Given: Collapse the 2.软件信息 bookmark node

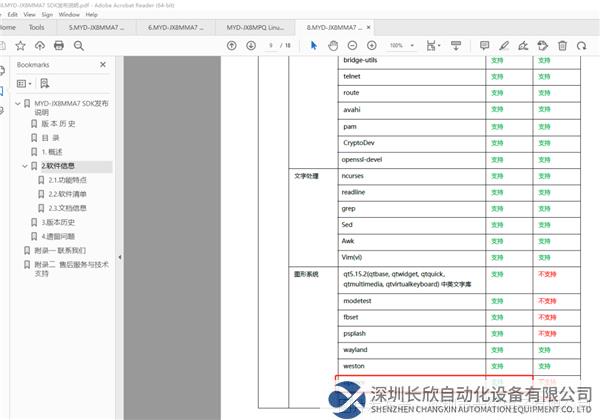Looking at the screenshot, I should coord(26,166).
